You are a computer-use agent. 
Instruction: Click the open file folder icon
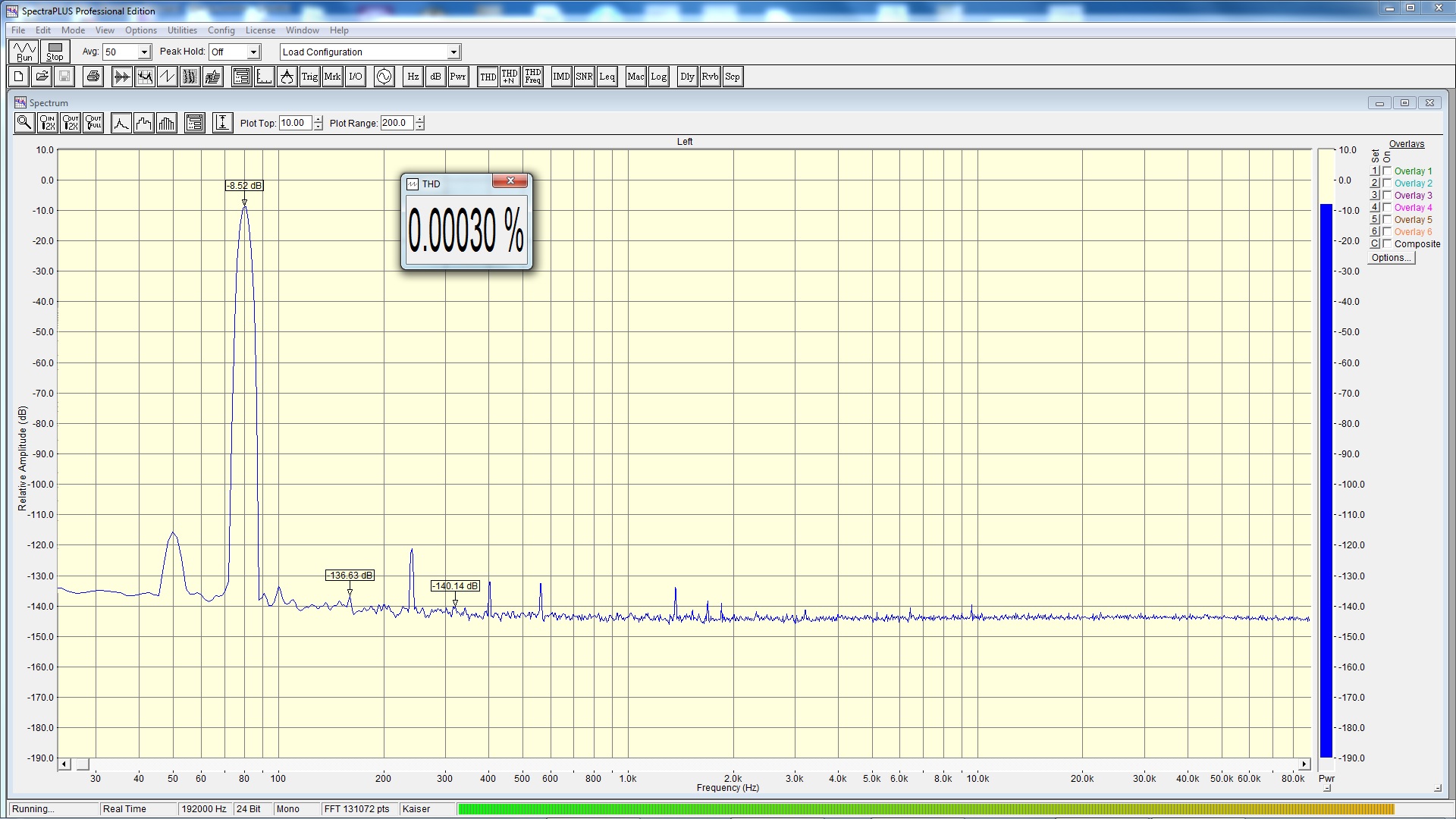pos(42,77)
